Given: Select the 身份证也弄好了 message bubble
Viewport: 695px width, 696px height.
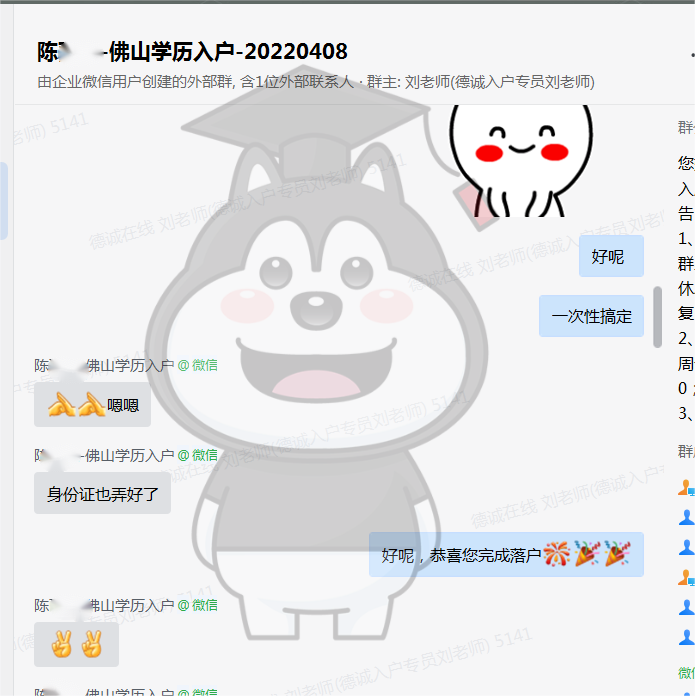Looking at the screenshot, I should [x=103, y=493].
